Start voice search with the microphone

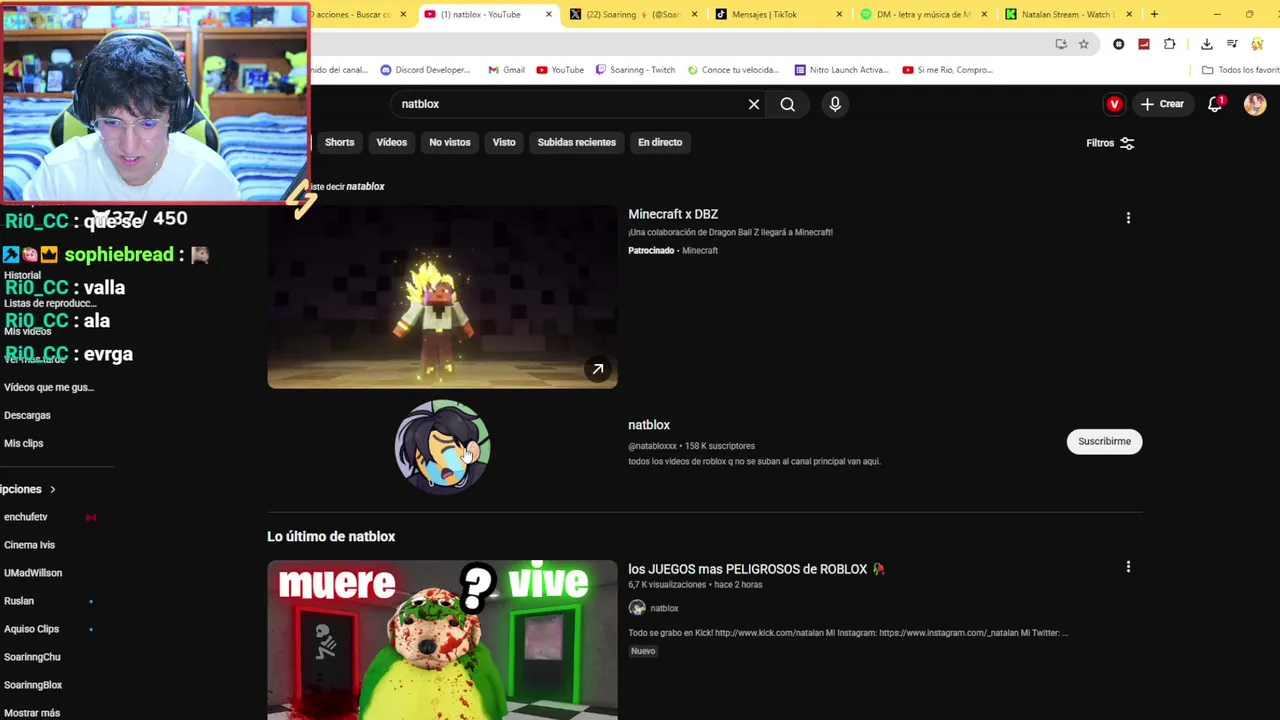(835, 104)
